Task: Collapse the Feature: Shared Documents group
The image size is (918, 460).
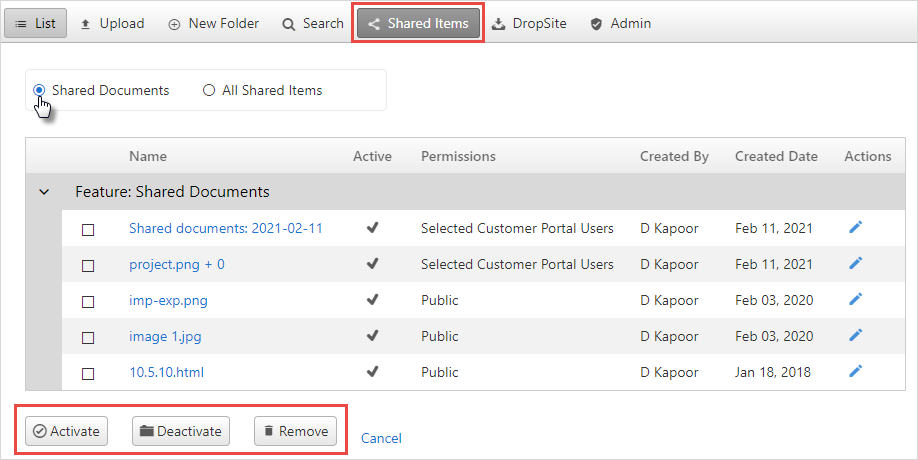Action: click(44, 192)
